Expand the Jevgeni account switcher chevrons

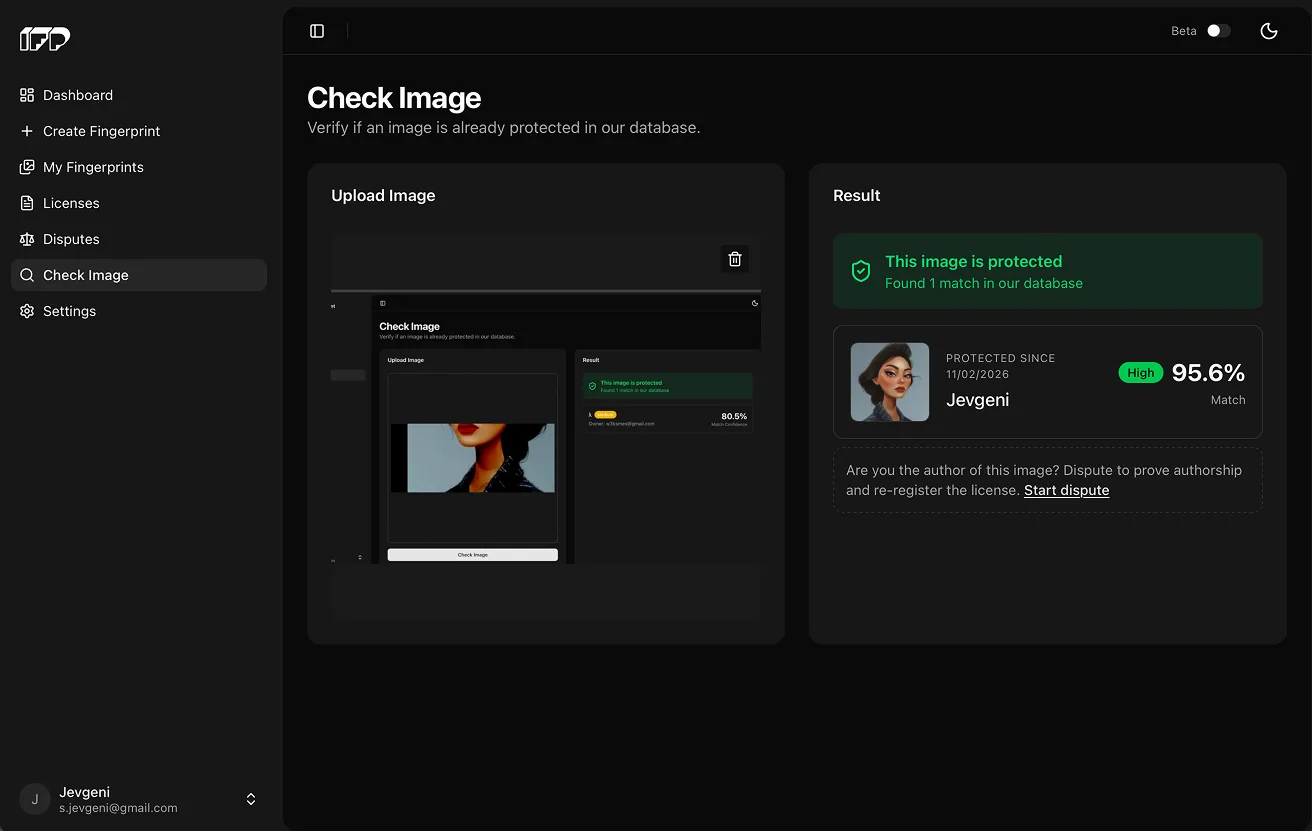(251, 799)
